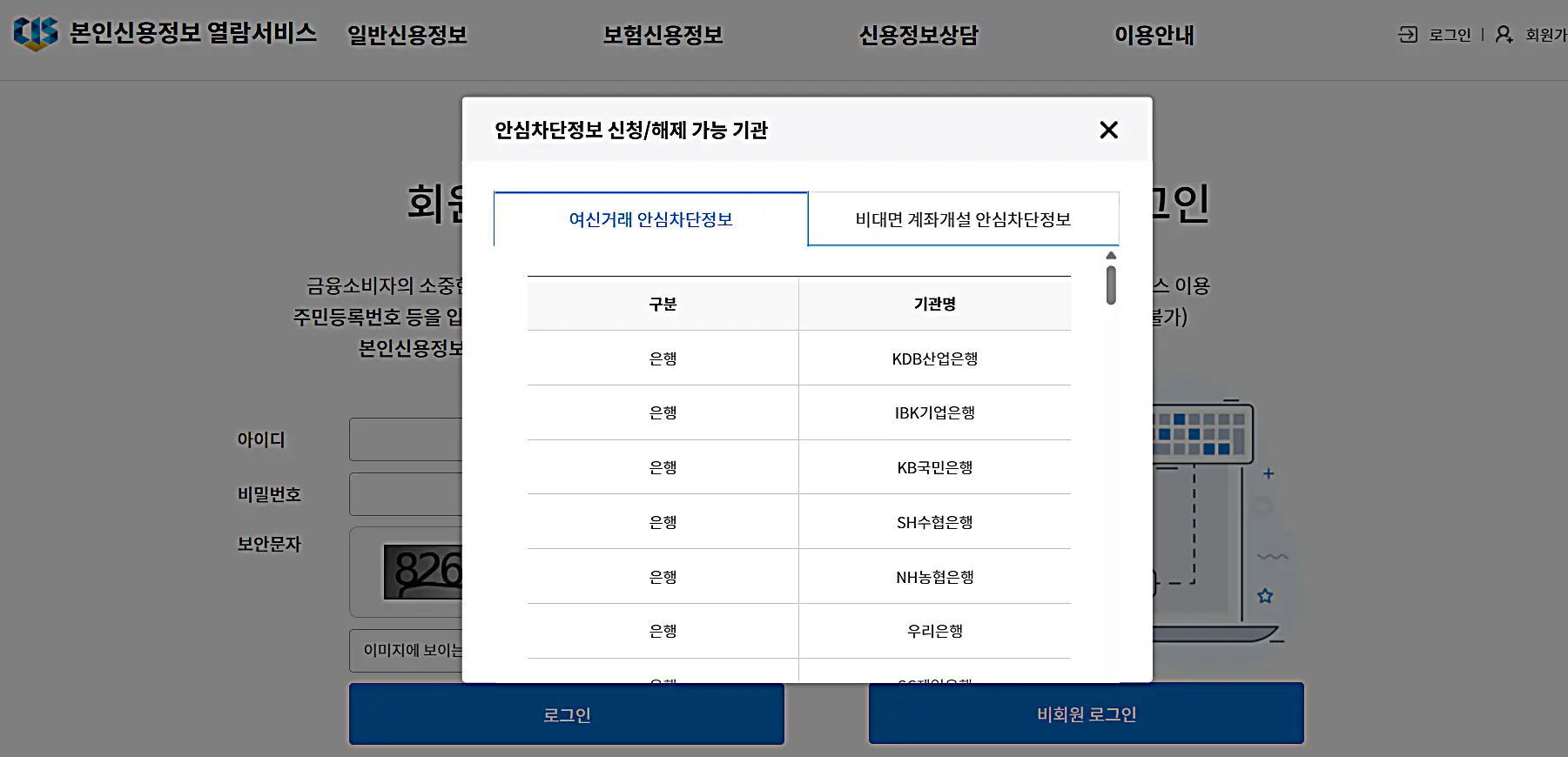Click the 구분 column header
1568x757 pixels.
coord(663,304)
